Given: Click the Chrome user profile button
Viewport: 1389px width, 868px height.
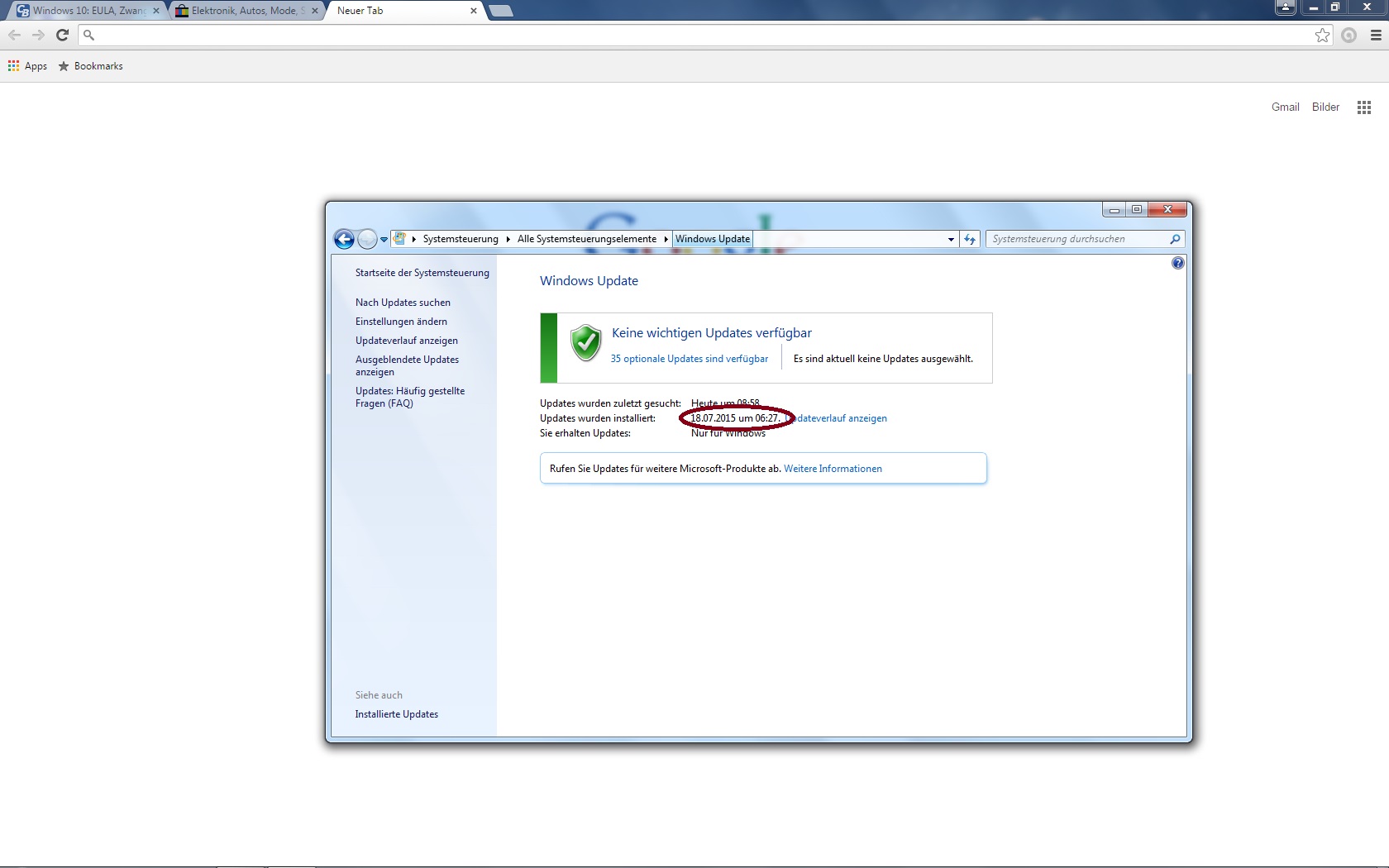Looking at the screenshot, I should point(1286,7).
